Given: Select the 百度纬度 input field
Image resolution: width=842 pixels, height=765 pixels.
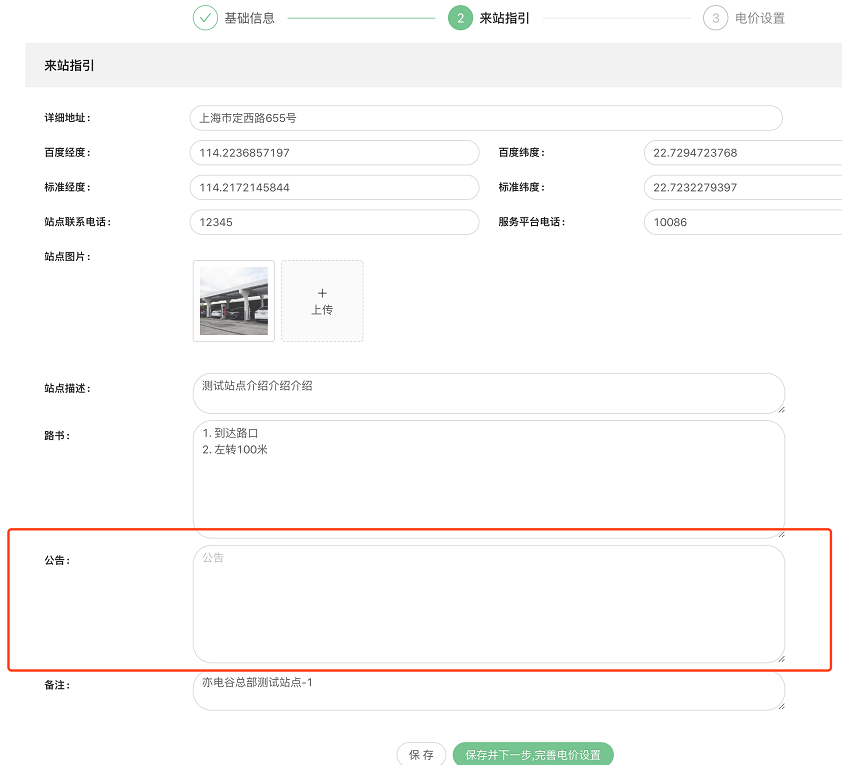Looking at the screenshot, I should [x=742, y=153].
